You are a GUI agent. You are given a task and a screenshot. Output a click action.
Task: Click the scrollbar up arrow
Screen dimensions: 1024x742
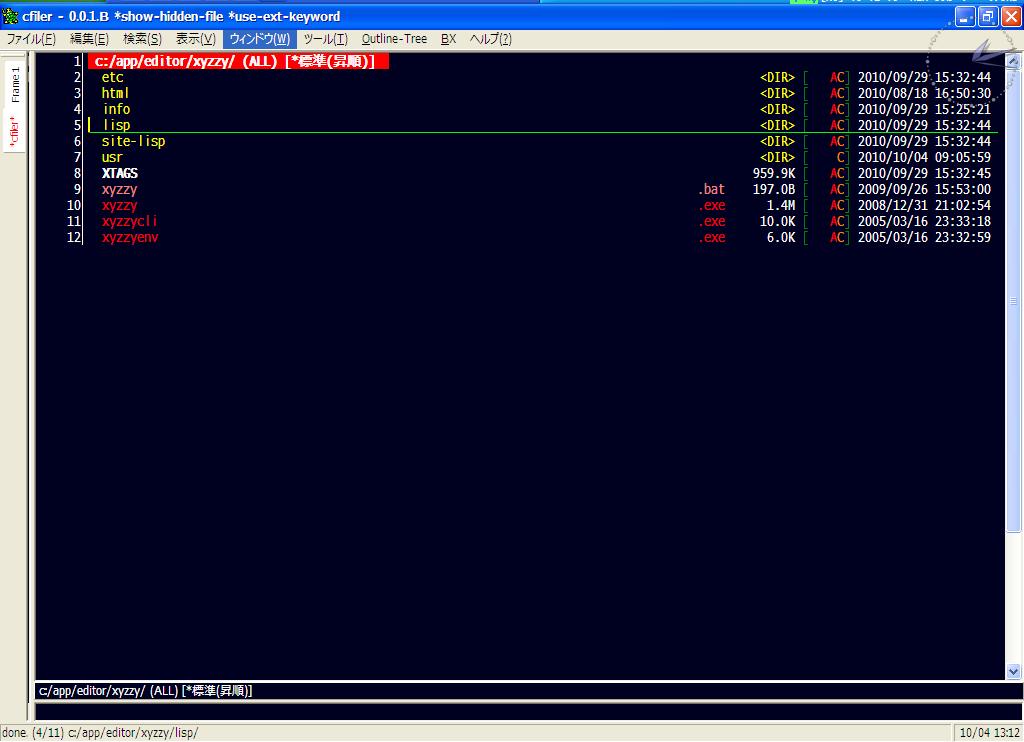click(1014, 61)
